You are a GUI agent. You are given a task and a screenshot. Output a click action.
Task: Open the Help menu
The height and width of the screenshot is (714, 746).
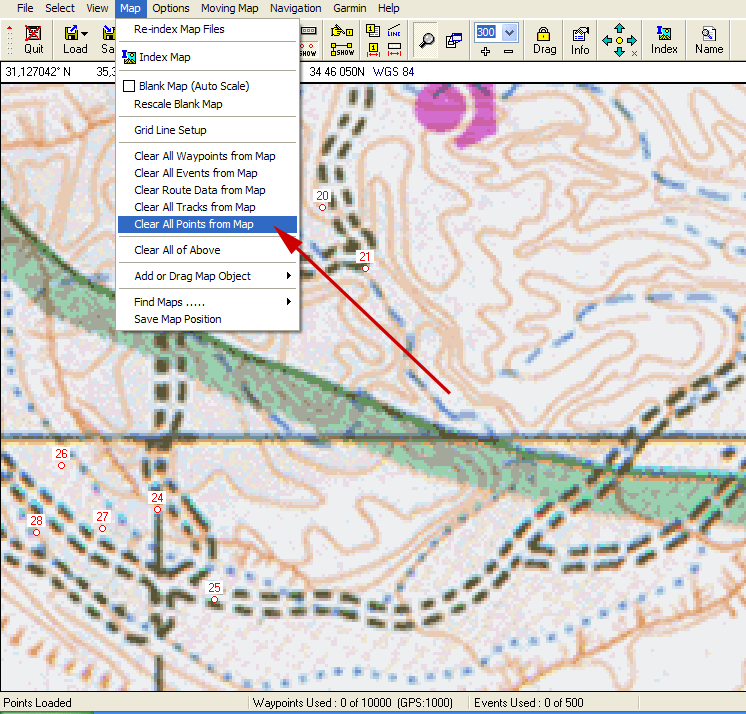pos(388,8)
